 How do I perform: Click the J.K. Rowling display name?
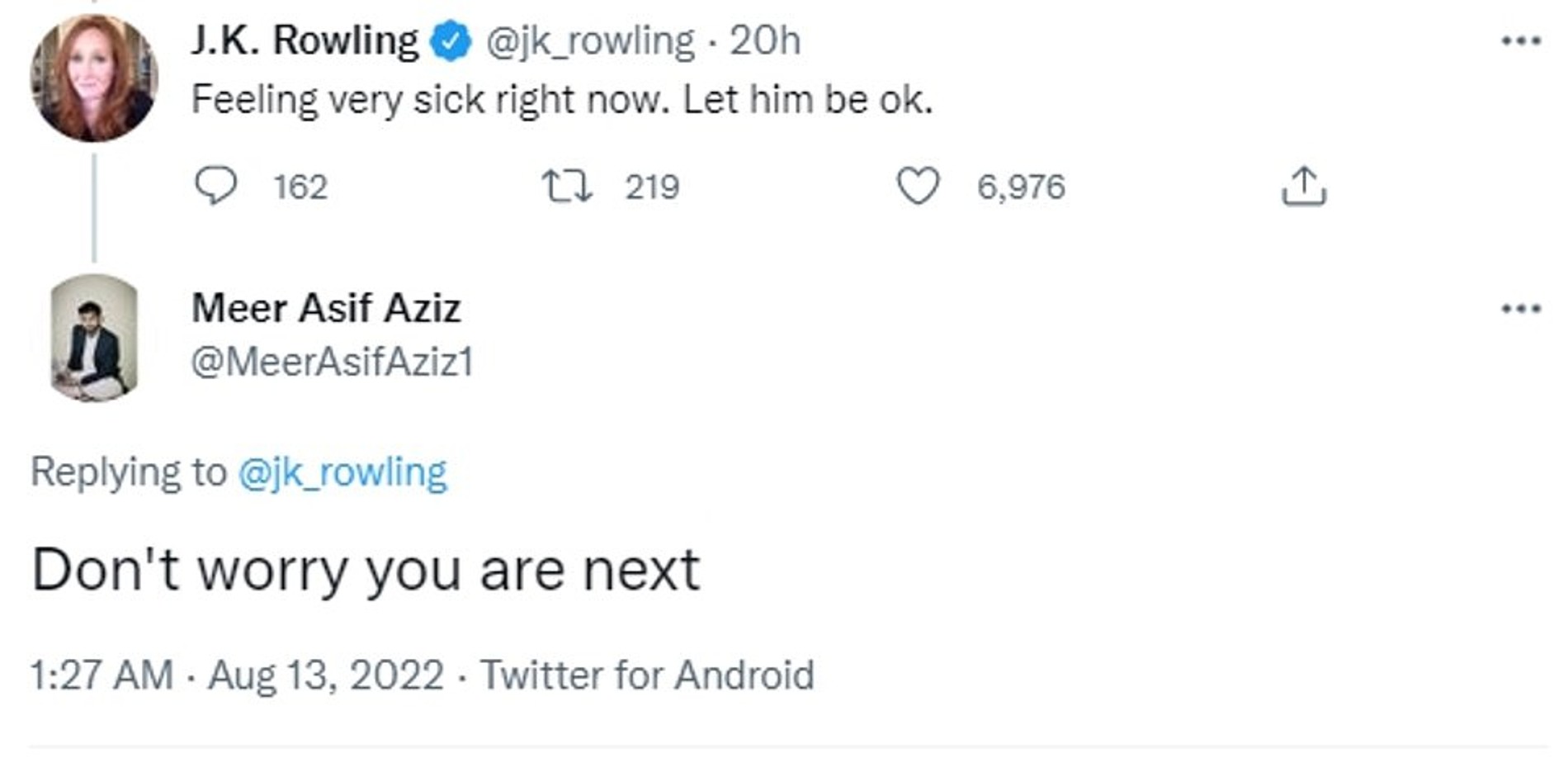(x=305, y=40)
